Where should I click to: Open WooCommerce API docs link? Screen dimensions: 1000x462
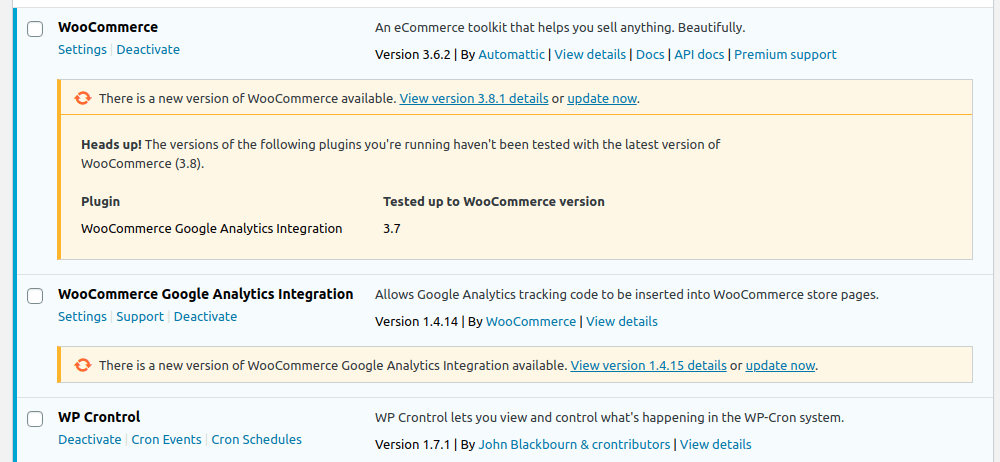coord(699,55)
